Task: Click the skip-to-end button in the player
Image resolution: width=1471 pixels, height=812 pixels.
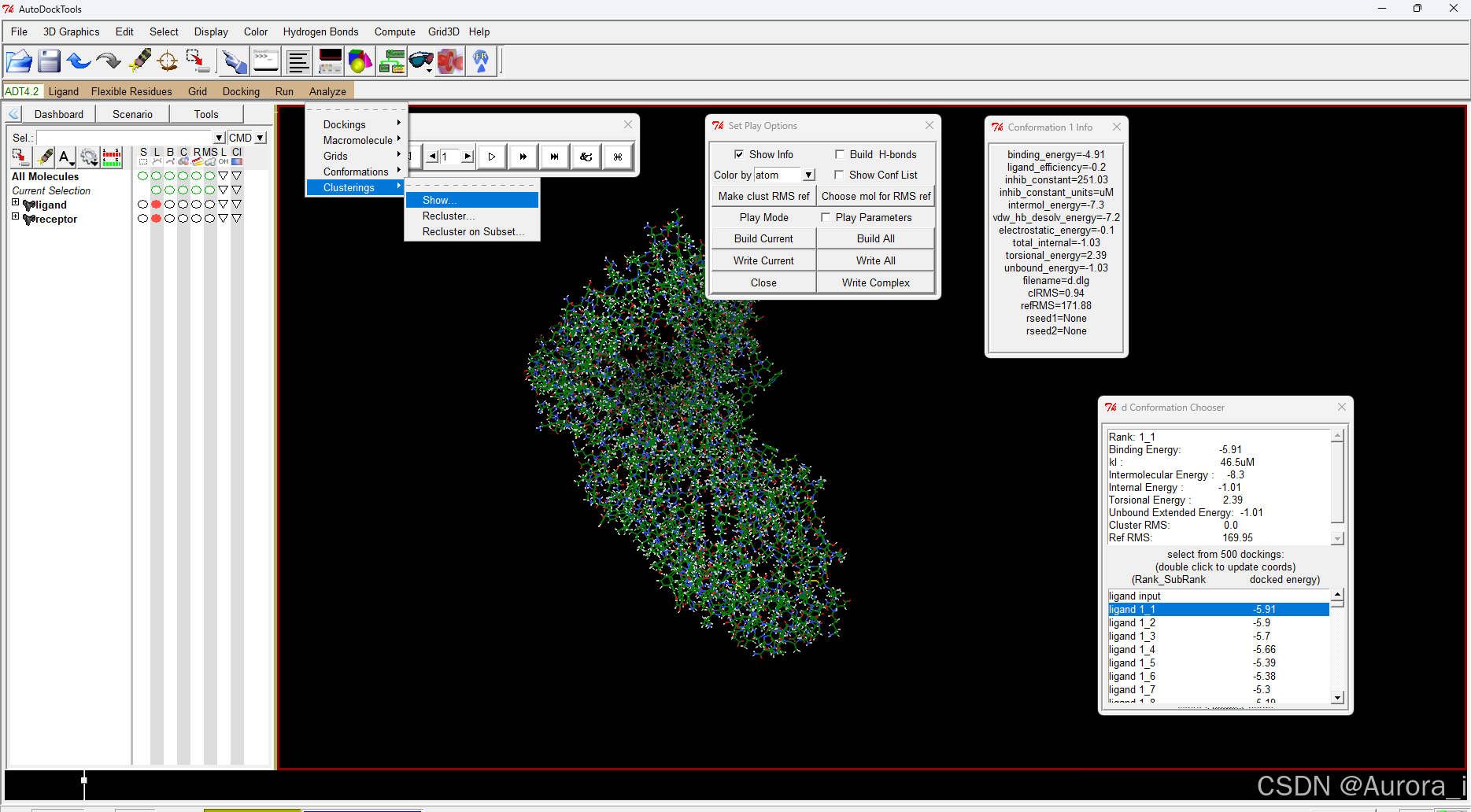Action: (555, 157)
